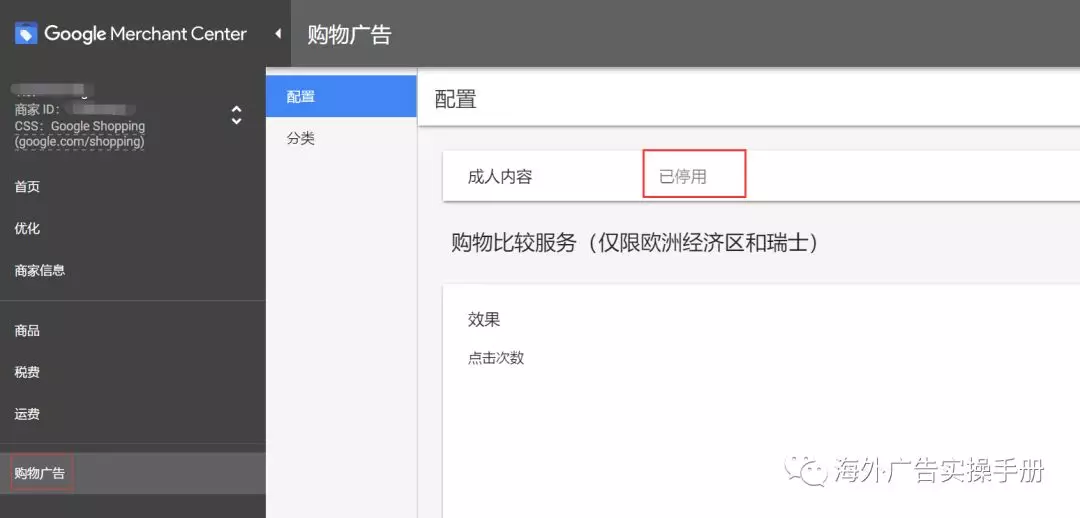Select the 点击次数 metric
Viewport: 1080px width, 518px height.
[496, 358]
